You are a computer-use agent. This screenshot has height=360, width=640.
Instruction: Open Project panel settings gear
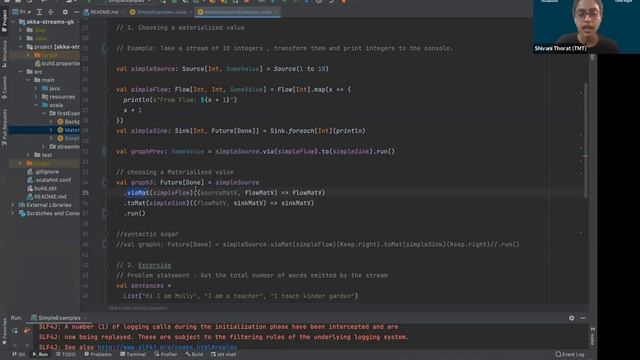(65, 12)
